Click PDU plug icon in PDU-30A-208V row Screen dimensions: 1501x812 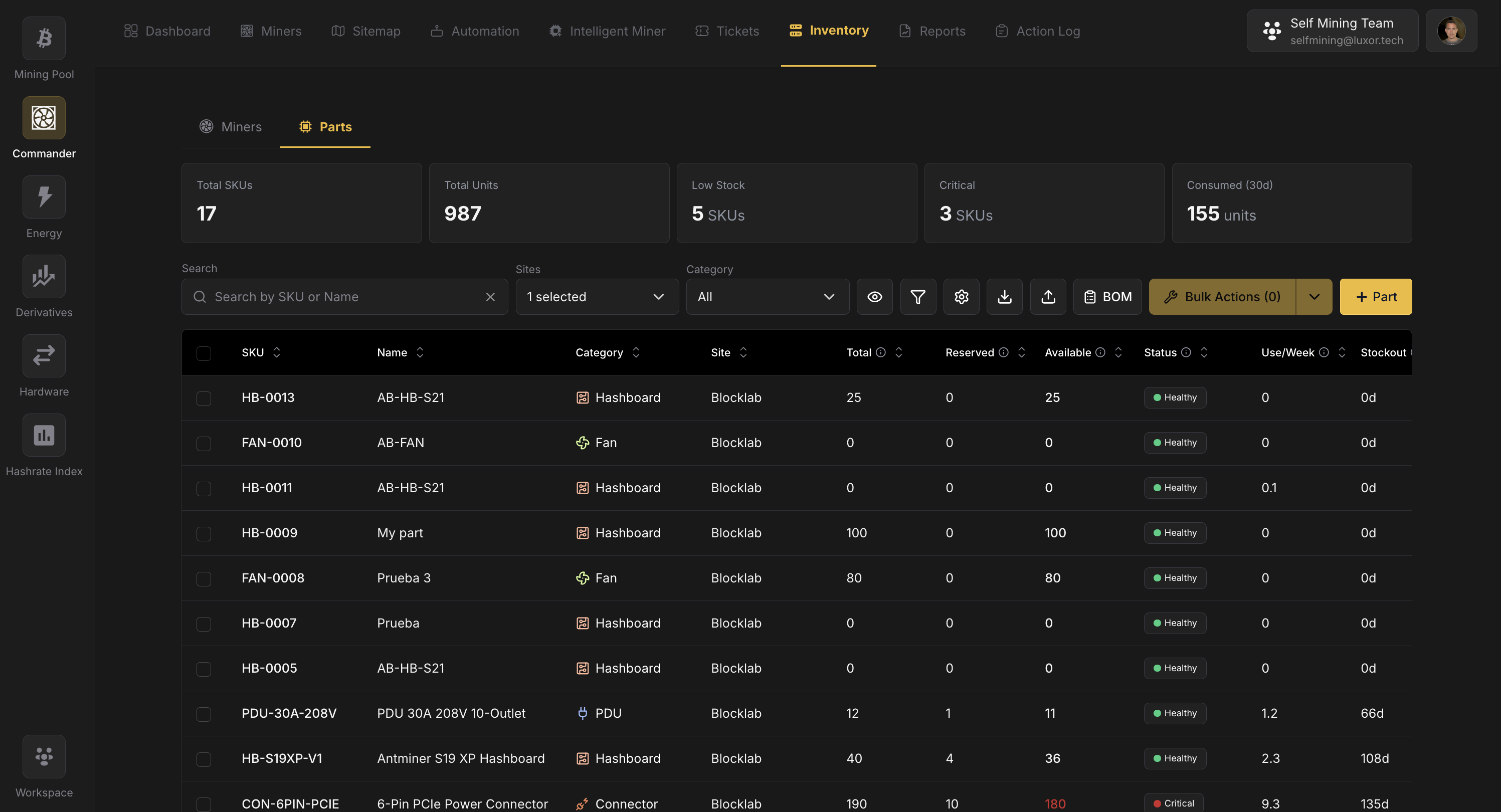(x=582, y=713)
